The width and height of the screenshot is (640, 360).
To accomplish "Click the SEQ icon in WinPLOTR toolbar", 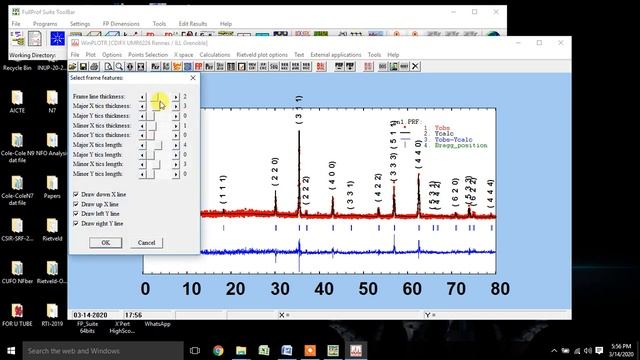I will (x=274, y=67).
